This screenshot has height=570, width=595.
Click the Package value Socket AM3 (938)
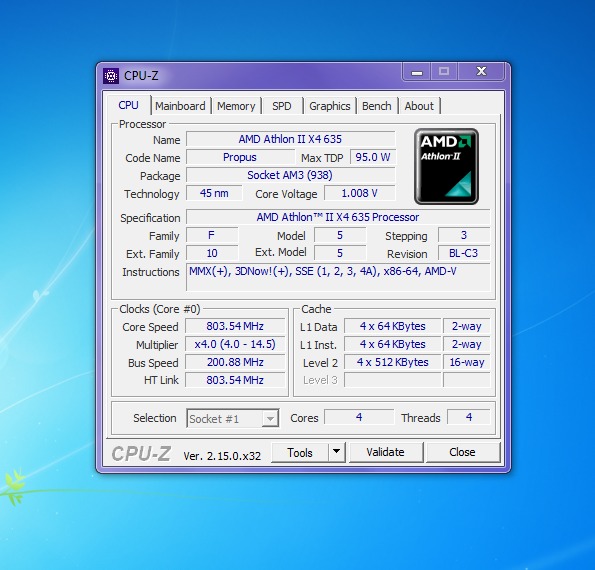click(291, 175)
